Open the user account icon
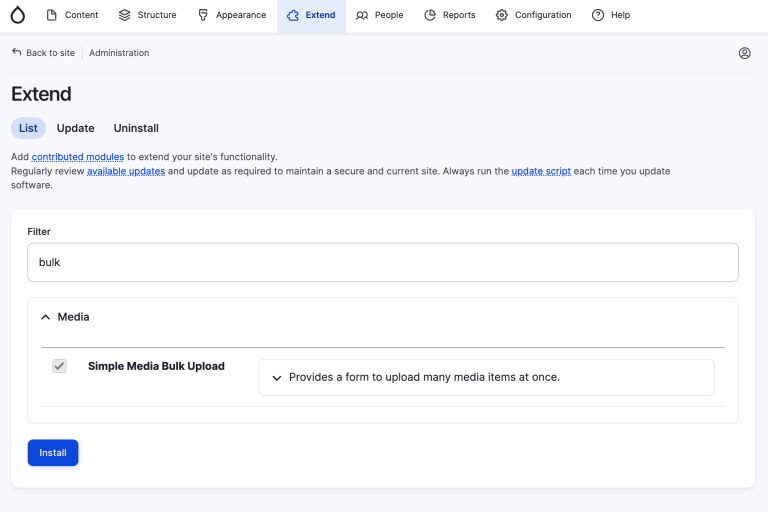 coord(744,53)
